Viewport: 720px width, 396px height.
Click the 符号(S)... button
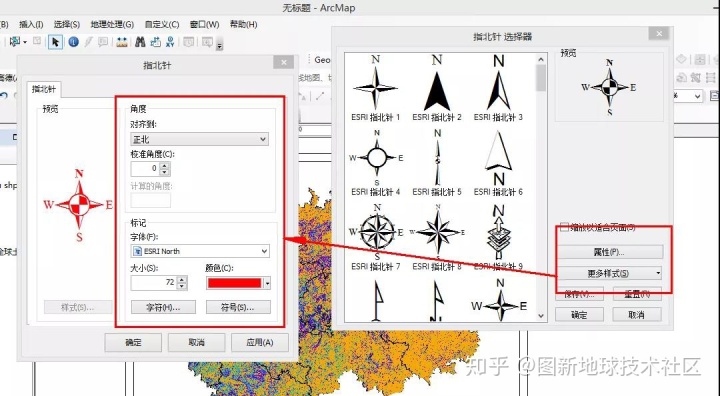[238, 307]
